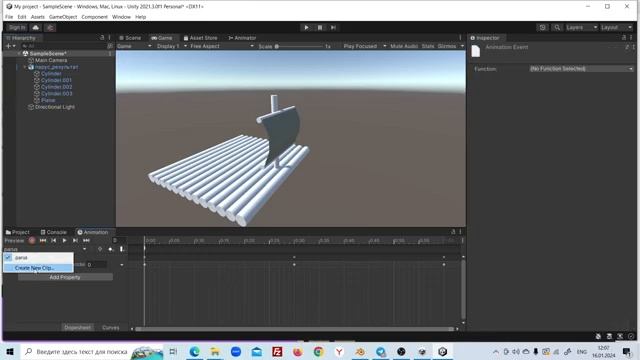
Task: Open the Layout dropdown in toolbar
Action: (616, 27)
